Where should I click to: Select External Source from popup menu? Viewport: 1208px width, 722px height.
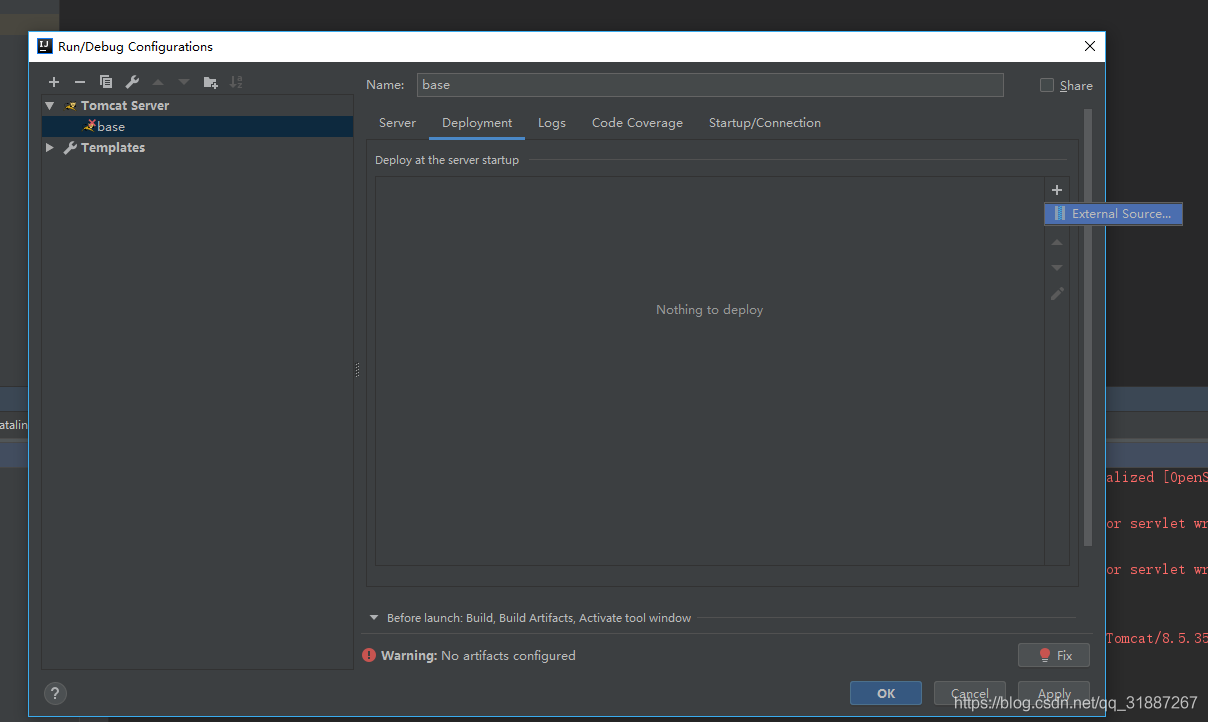[x=1113, y=214]
